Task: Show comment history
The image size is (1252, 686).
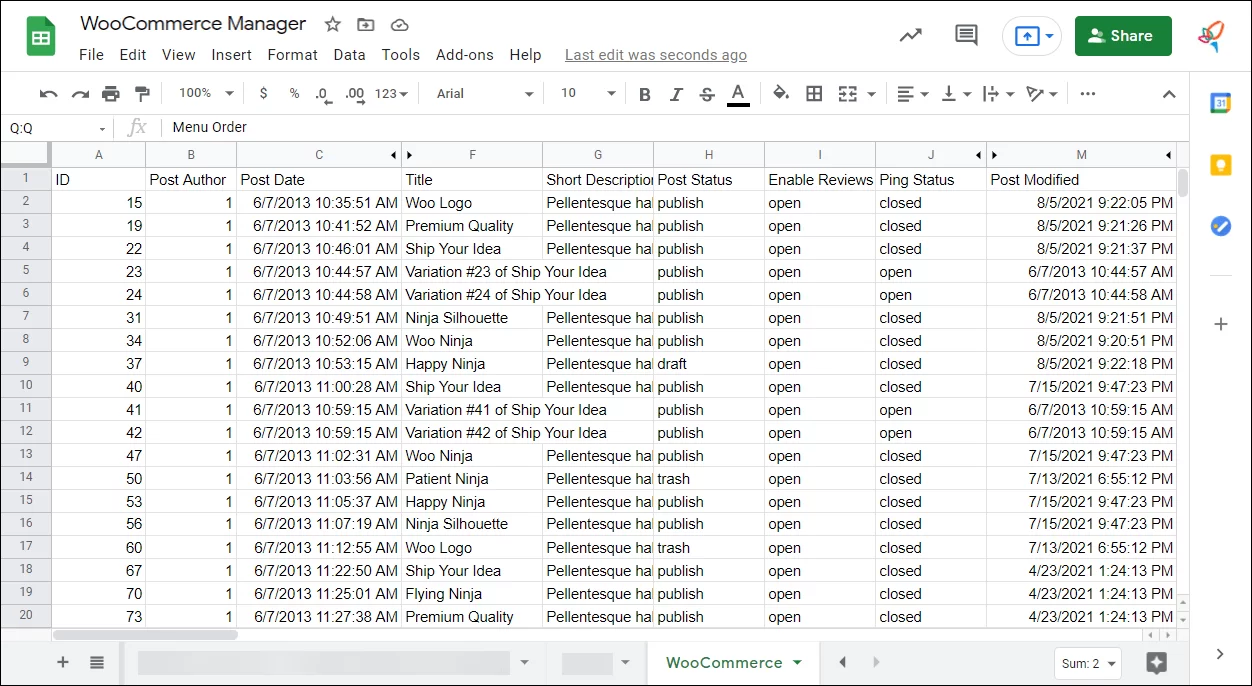Action: [966, 34]
